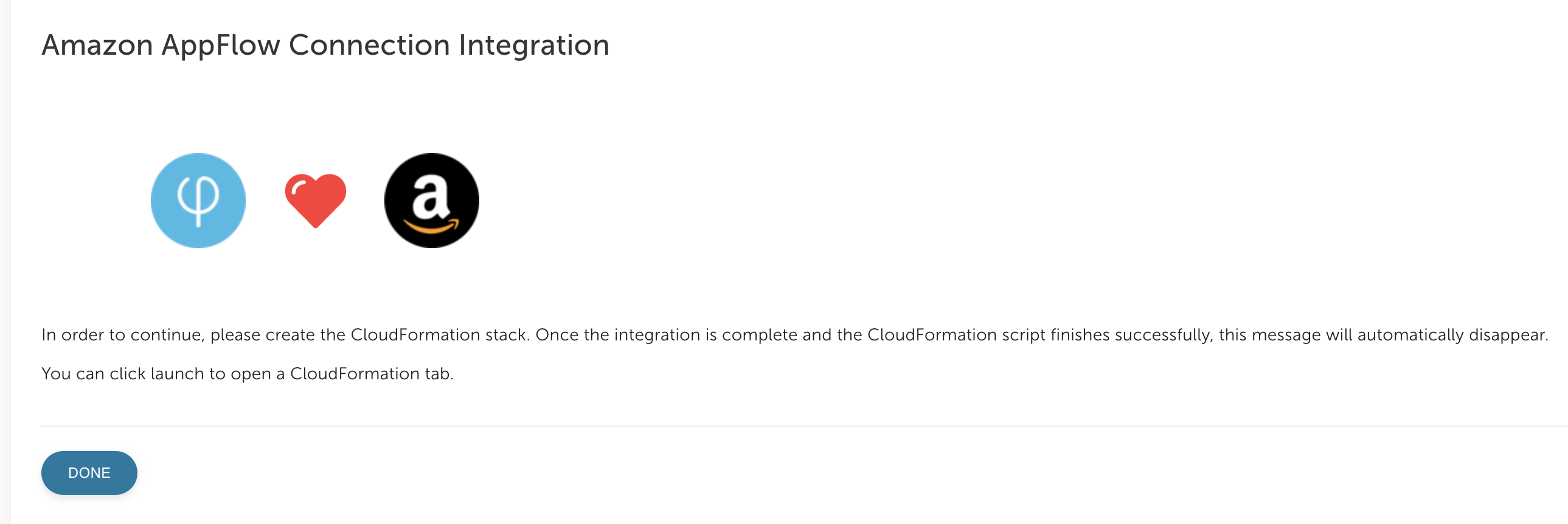Click the word "AppFlow" in the heading

[x=221, y=45]
